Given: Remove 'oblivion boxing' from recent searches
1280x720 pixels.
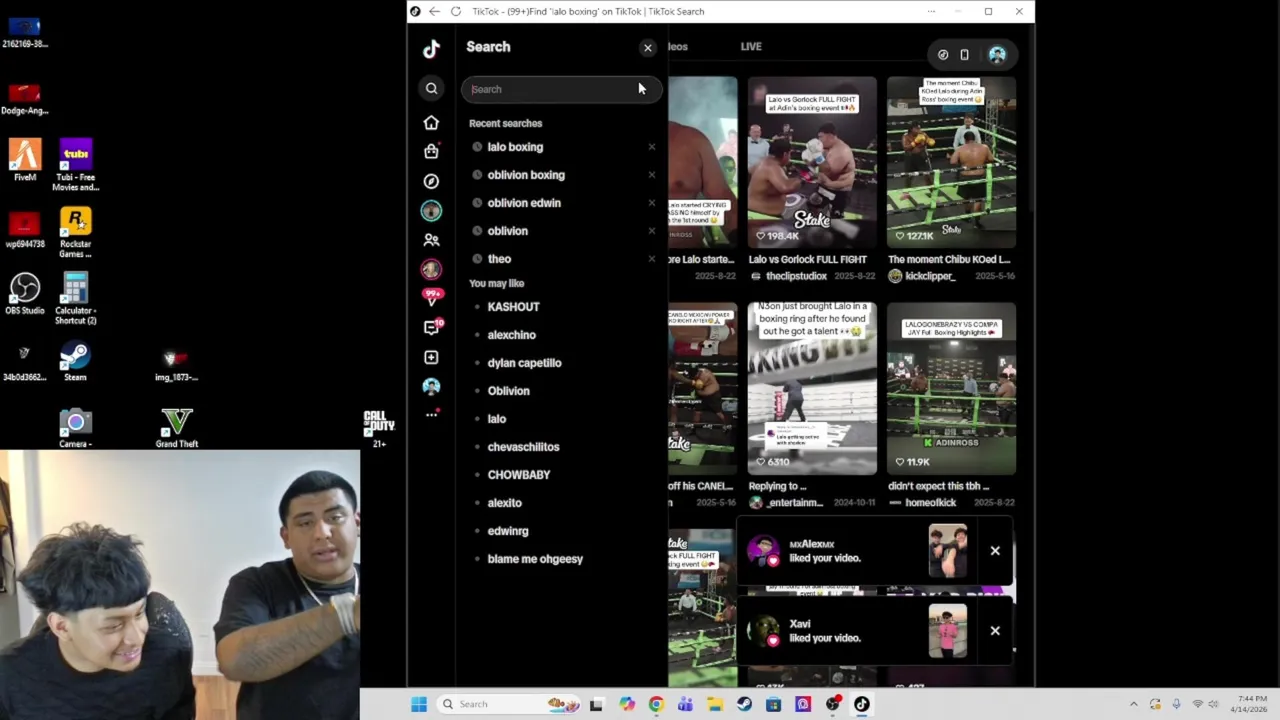Looking at the screenshot, I should [x=651, y=175].
